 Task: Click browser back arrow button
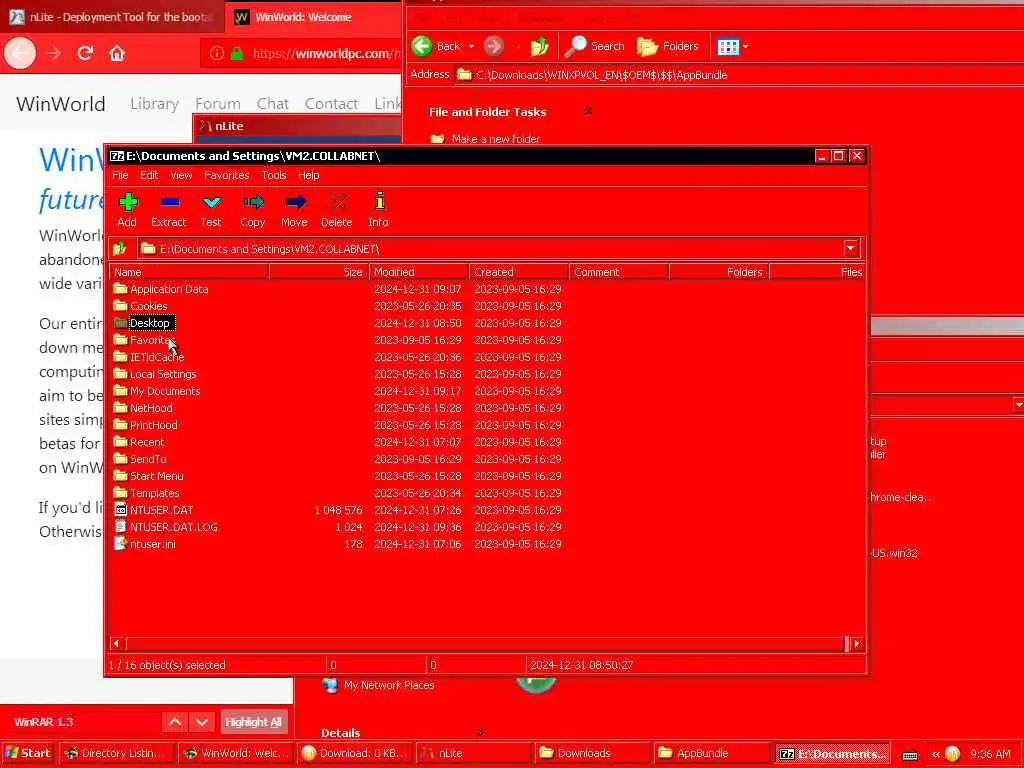(x=20, y=53)
